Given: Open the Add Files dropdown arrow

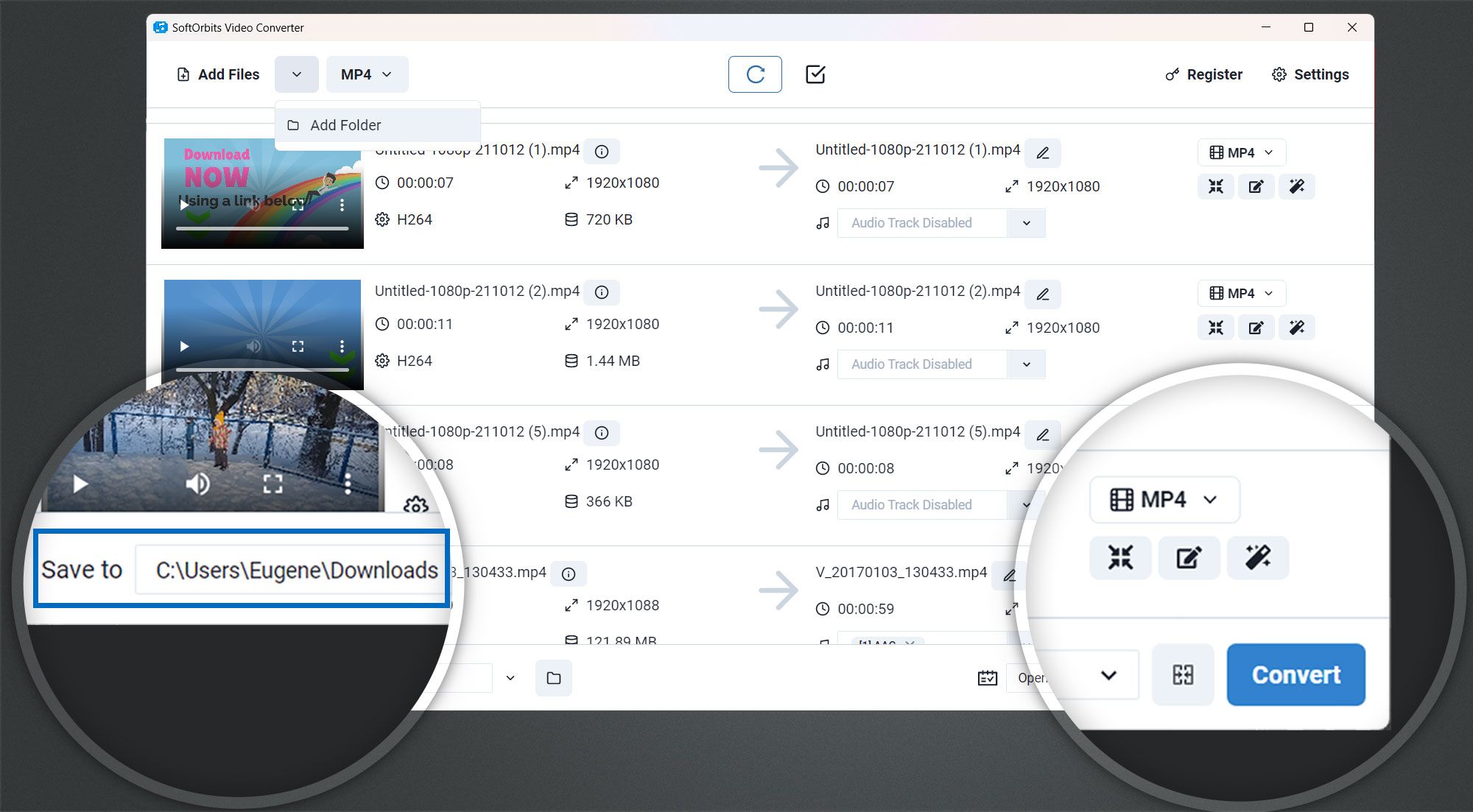Looking at the screenshot, I should [296, 74].
